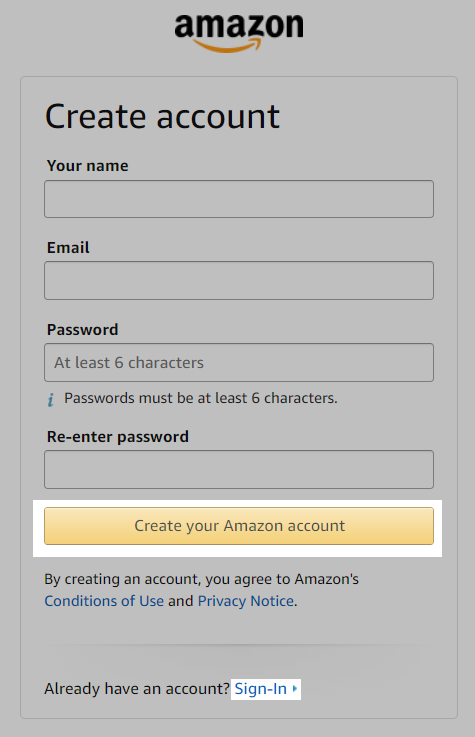Click the Create account heading

[x=162, y=116]
